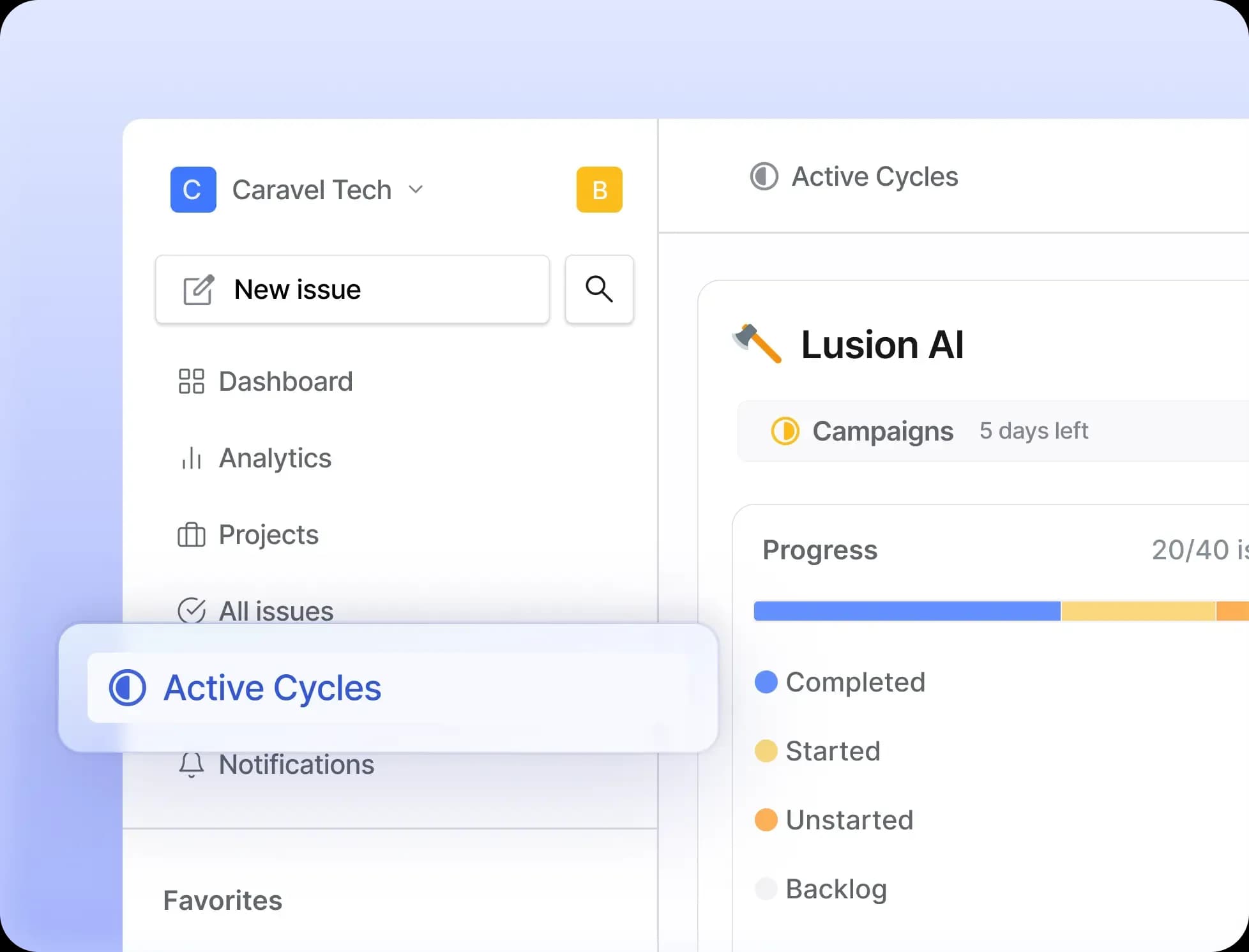The height and width of the screenshot is (952, 1249).
Task: Click the blue Completed progress bar segment
Action: (x=907, y=611)
